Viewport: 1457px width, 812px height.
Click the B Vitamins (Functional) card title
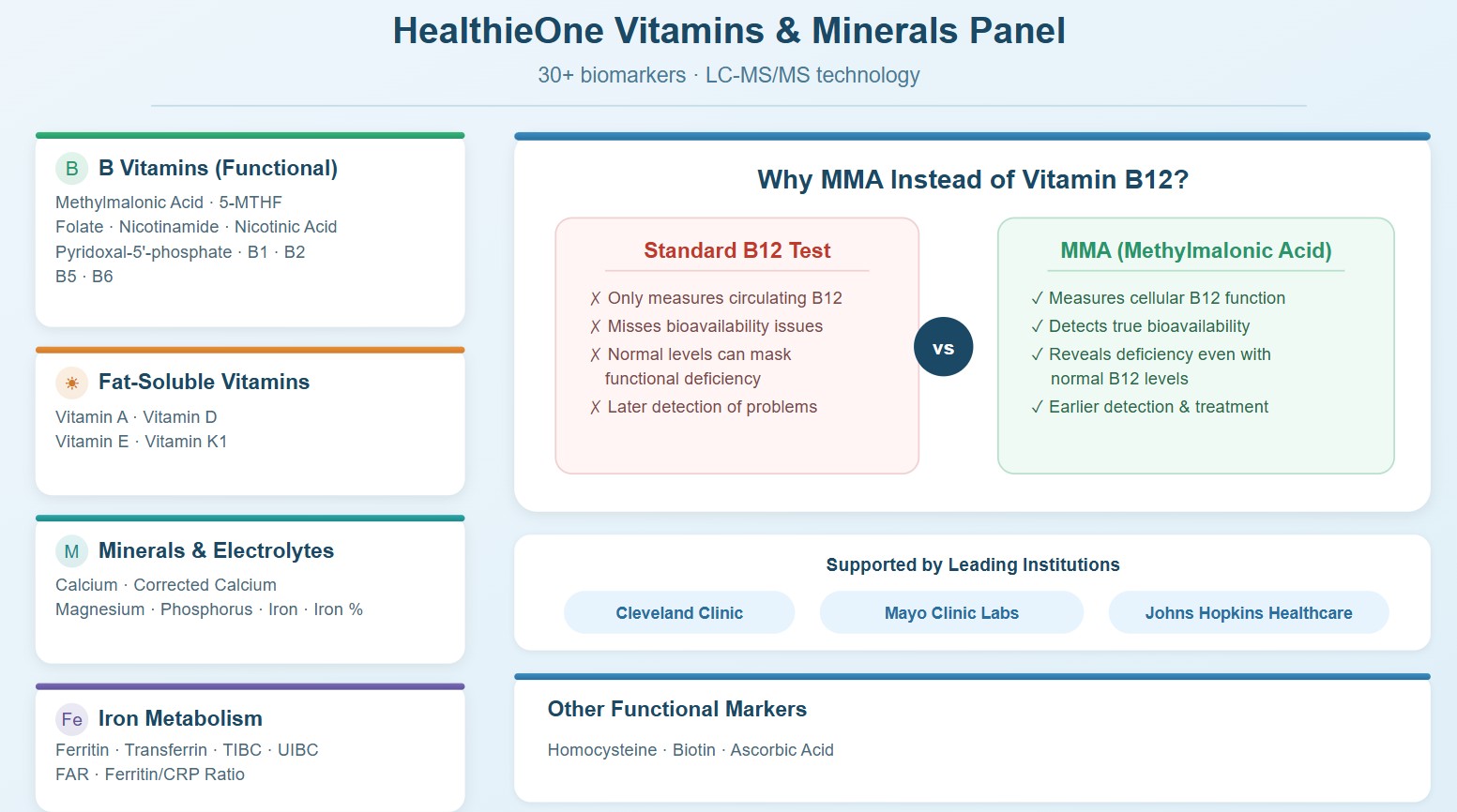tap(218, 169)
